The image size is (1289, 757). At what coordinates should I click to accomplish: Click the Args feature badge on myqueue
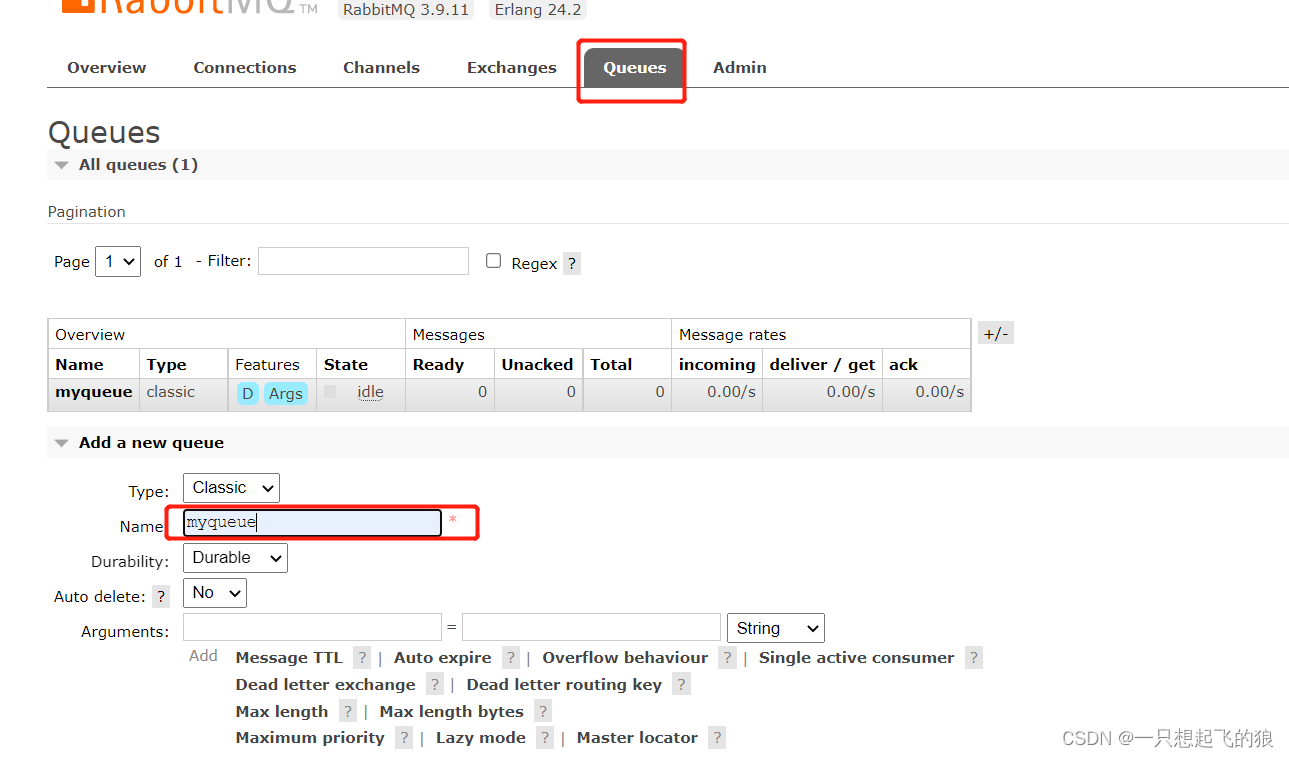pyautogui.click(x=286, y=393)
